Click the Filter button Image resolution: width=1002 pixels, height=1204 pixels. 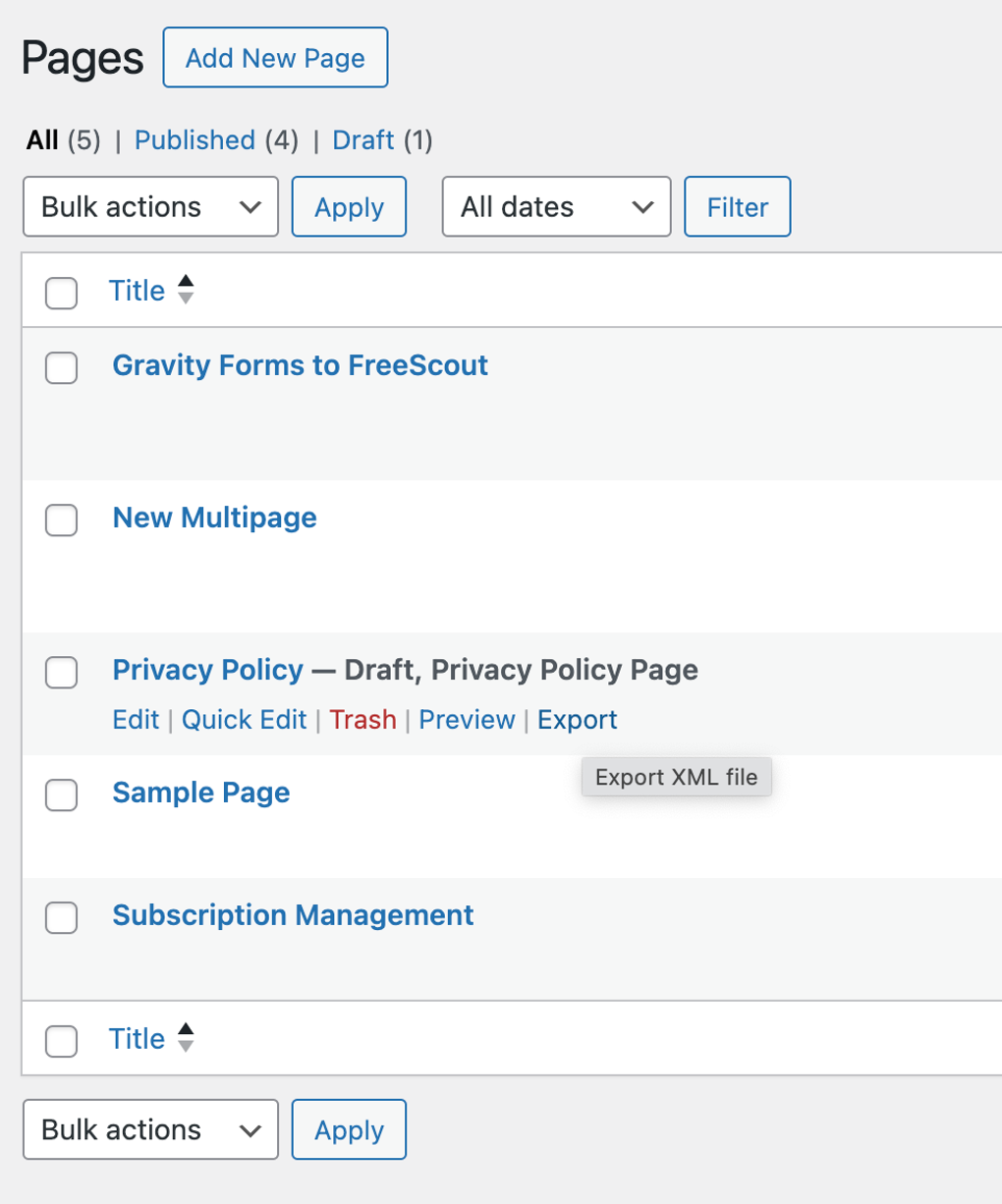(737, 206)
